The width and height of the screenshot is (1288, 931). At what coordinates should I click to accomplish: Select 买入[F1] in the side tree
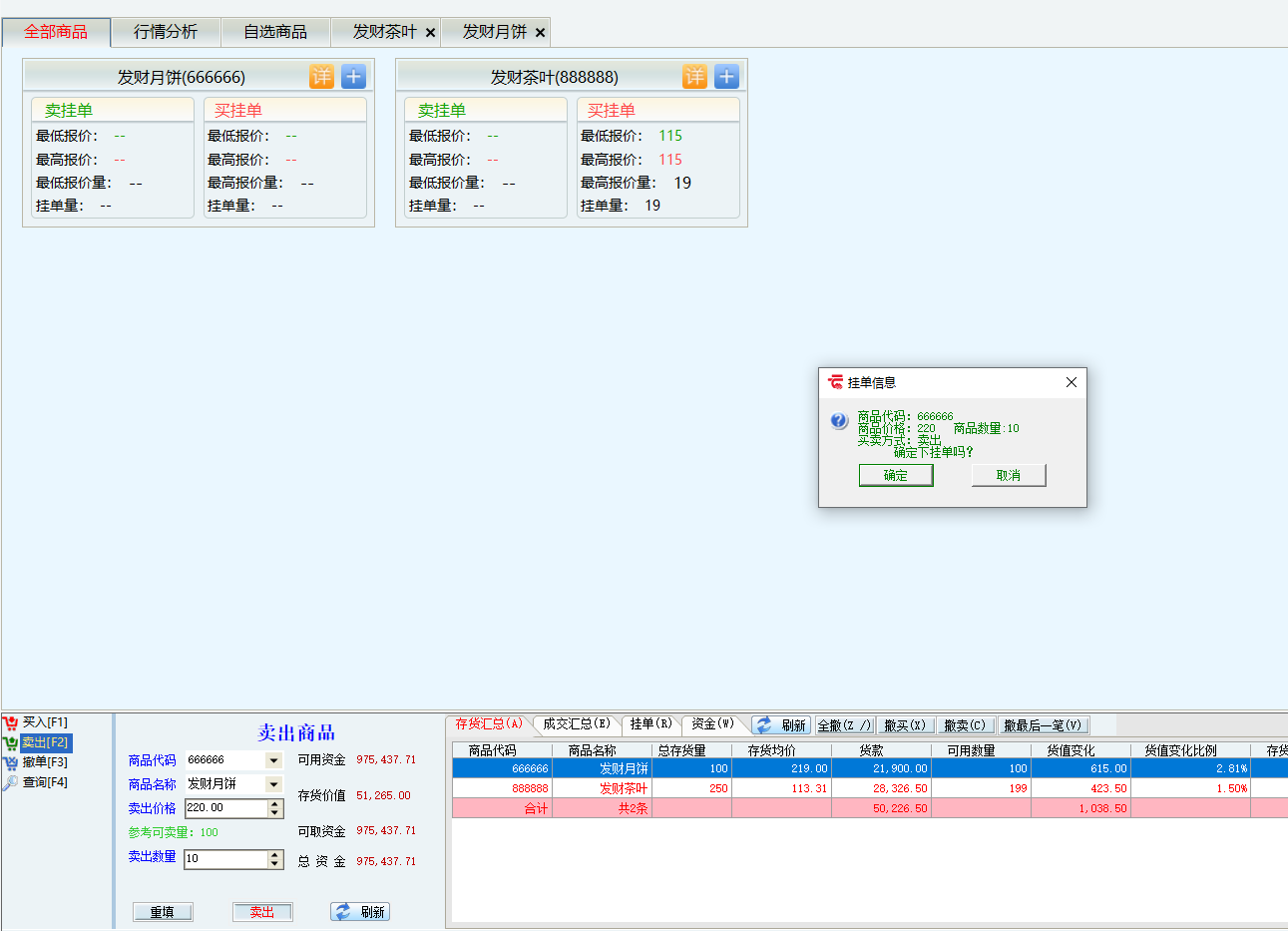point(45,722)
